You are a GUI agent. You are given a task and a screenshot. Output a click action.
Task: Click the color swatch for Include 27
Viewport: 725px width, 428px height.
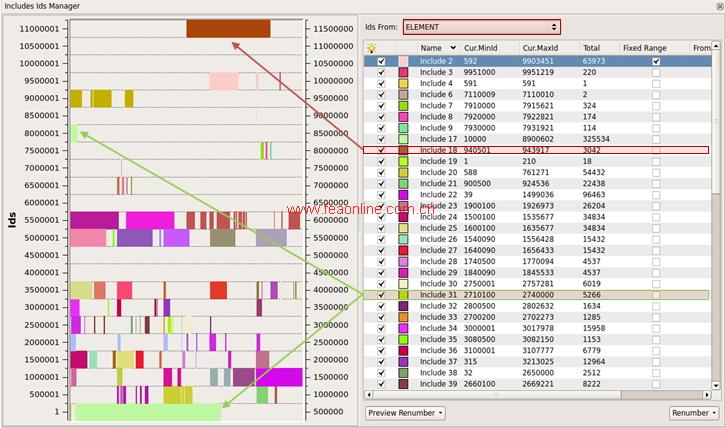click(x=404, y=251)
